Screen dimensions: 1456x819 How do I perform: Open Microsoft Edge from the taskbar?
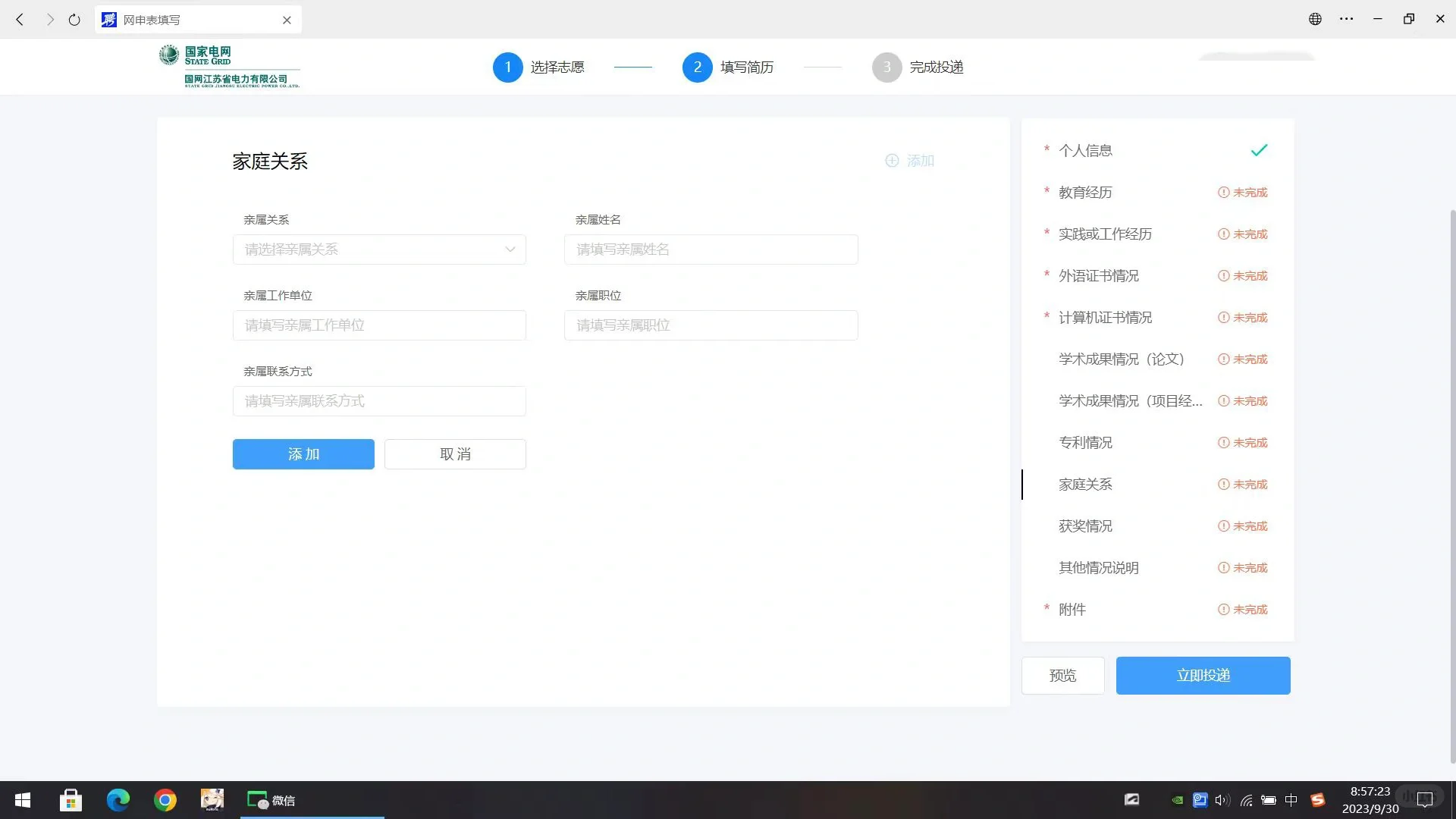click(x=118, y=800)
